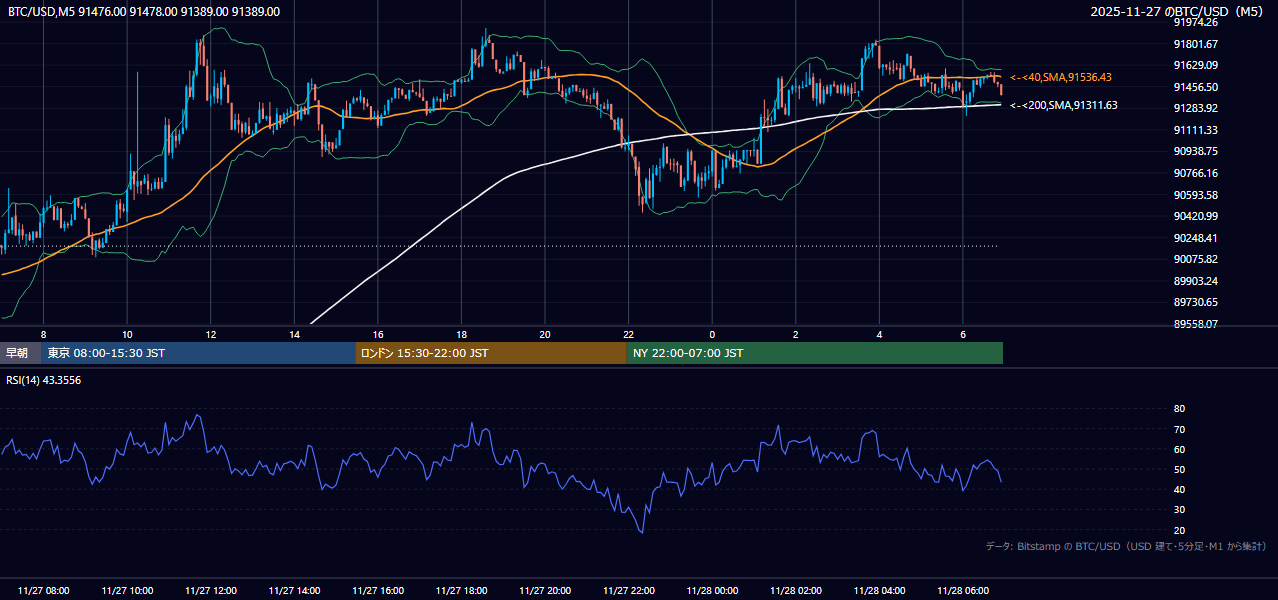Click the Bitstamp data source note
The width and height of the screenshot is (1278, 600).
pyautogui.click(x=1126, y=546)
